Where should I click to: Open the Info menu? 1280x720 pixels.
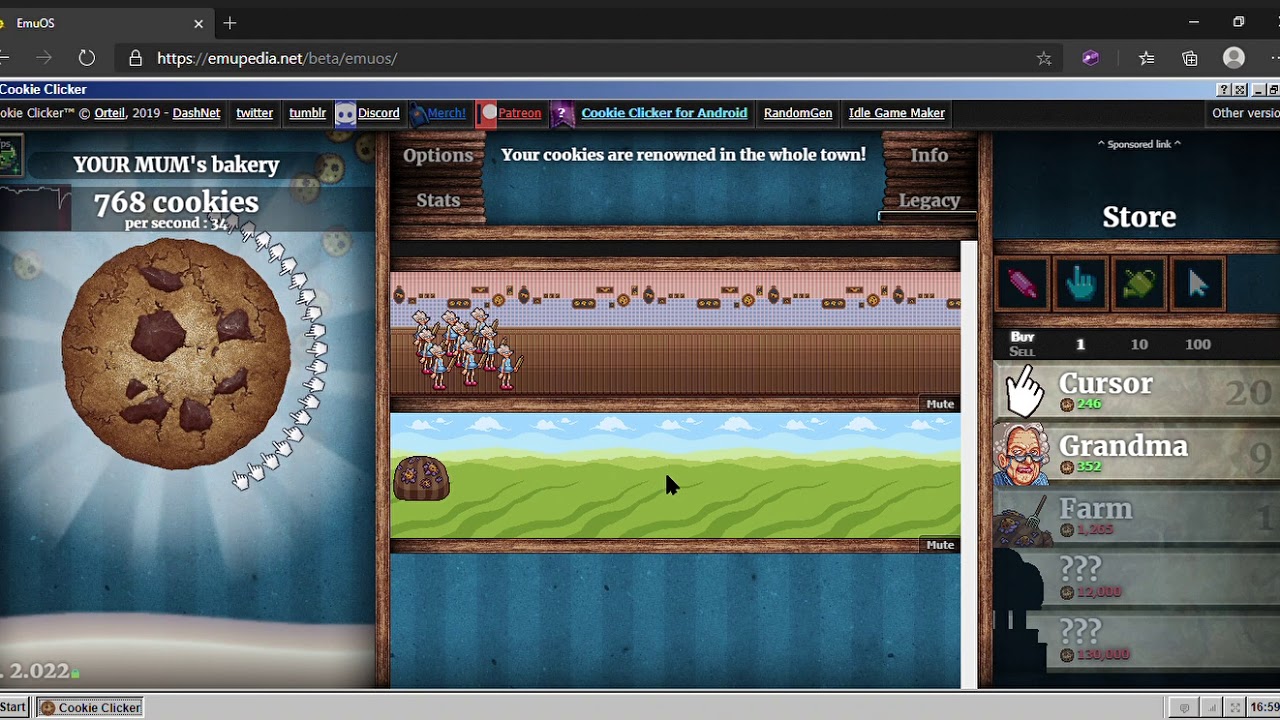pos(929,155)
